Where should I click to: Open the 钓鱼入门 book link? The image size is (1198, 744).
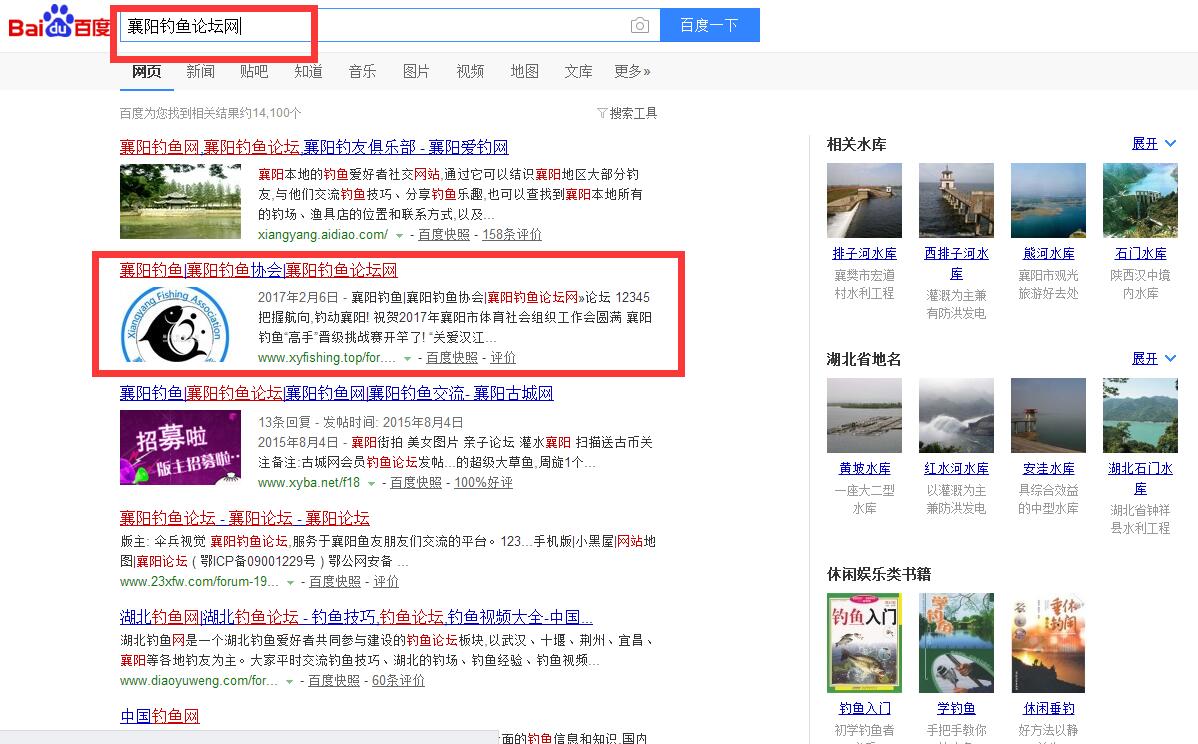click(864, 709)
